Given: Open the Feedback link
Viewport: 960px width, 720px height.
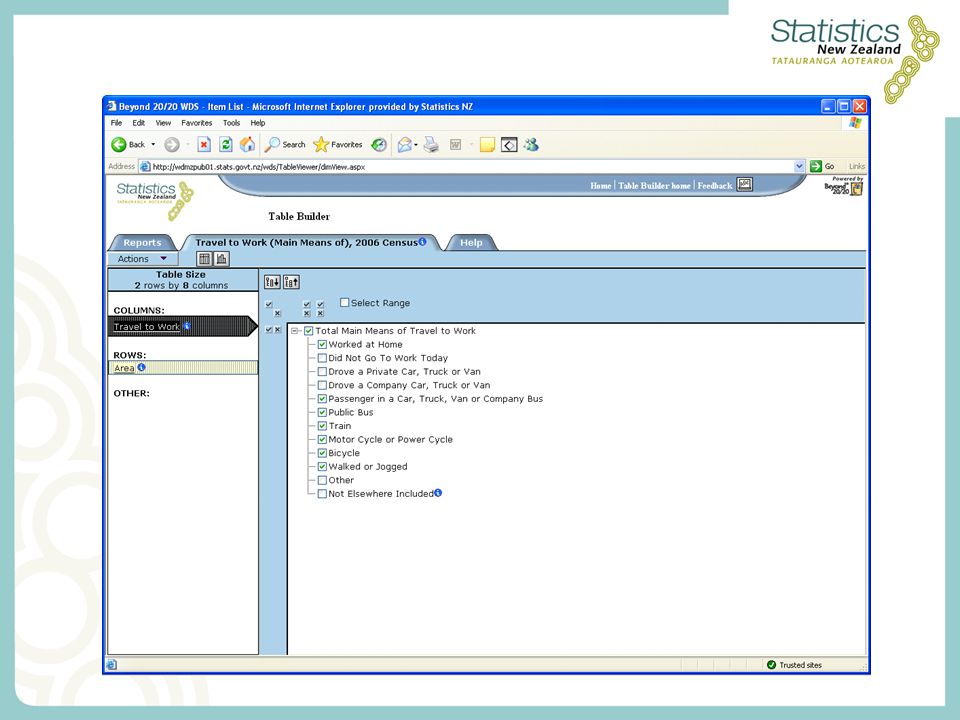Looking at the screenshot, I should (x=714, y=186).
